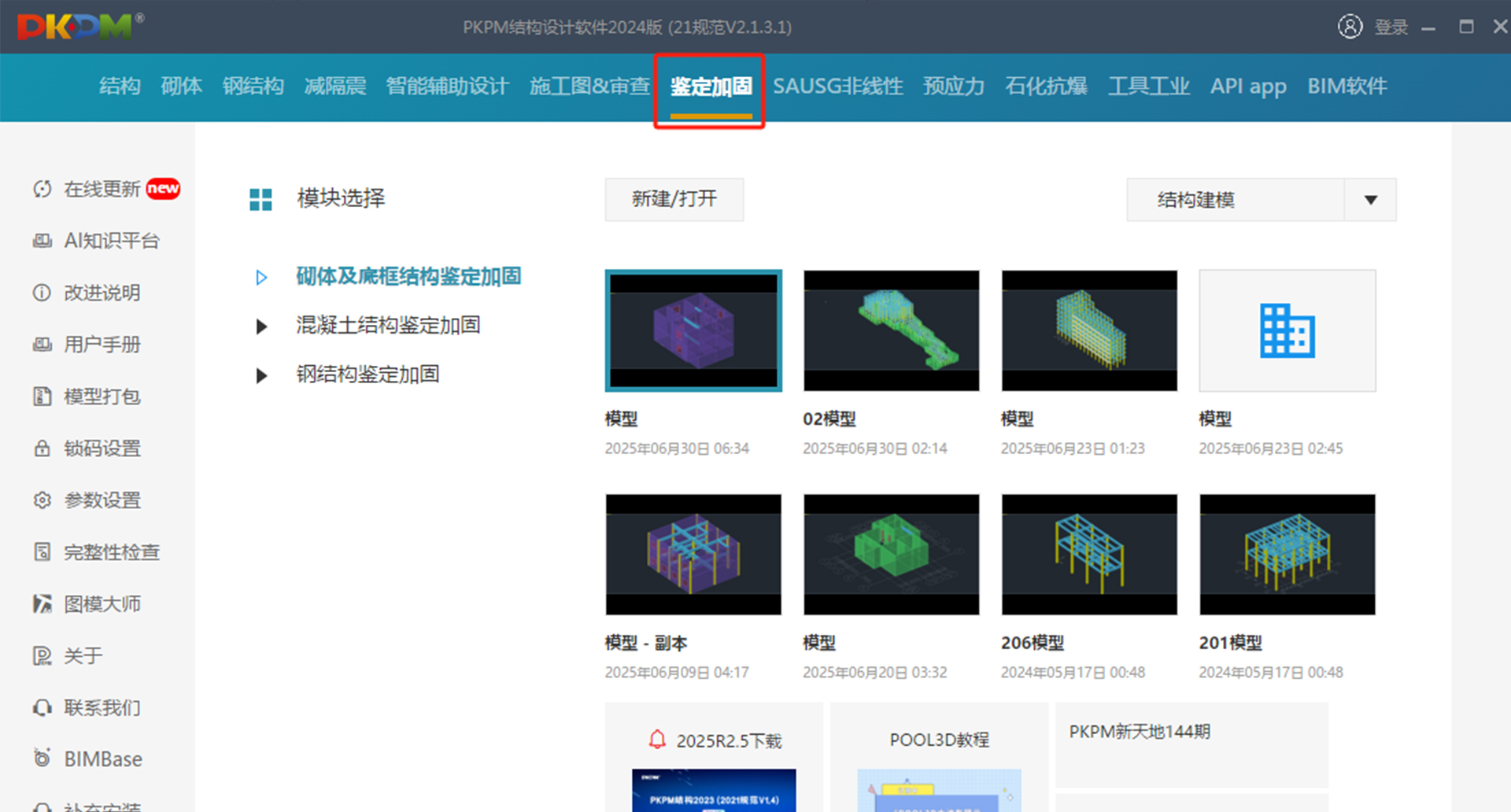1511x812 pixels.
Task: Click the building icon of 02:45 模型
Action: click(x=1287, y=330)
